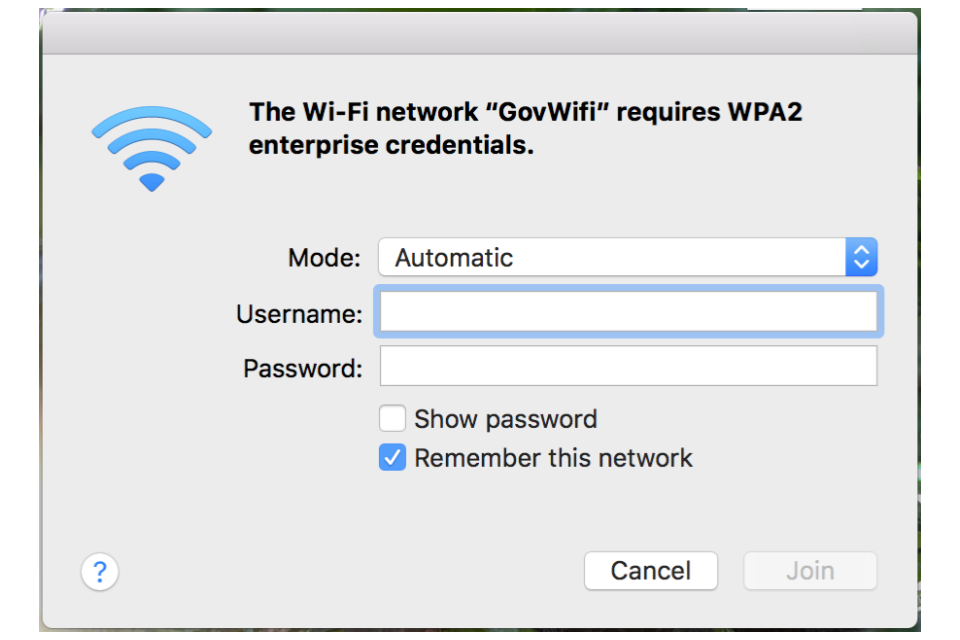Click the "Remember this network" label text

(x=553, y=458)
